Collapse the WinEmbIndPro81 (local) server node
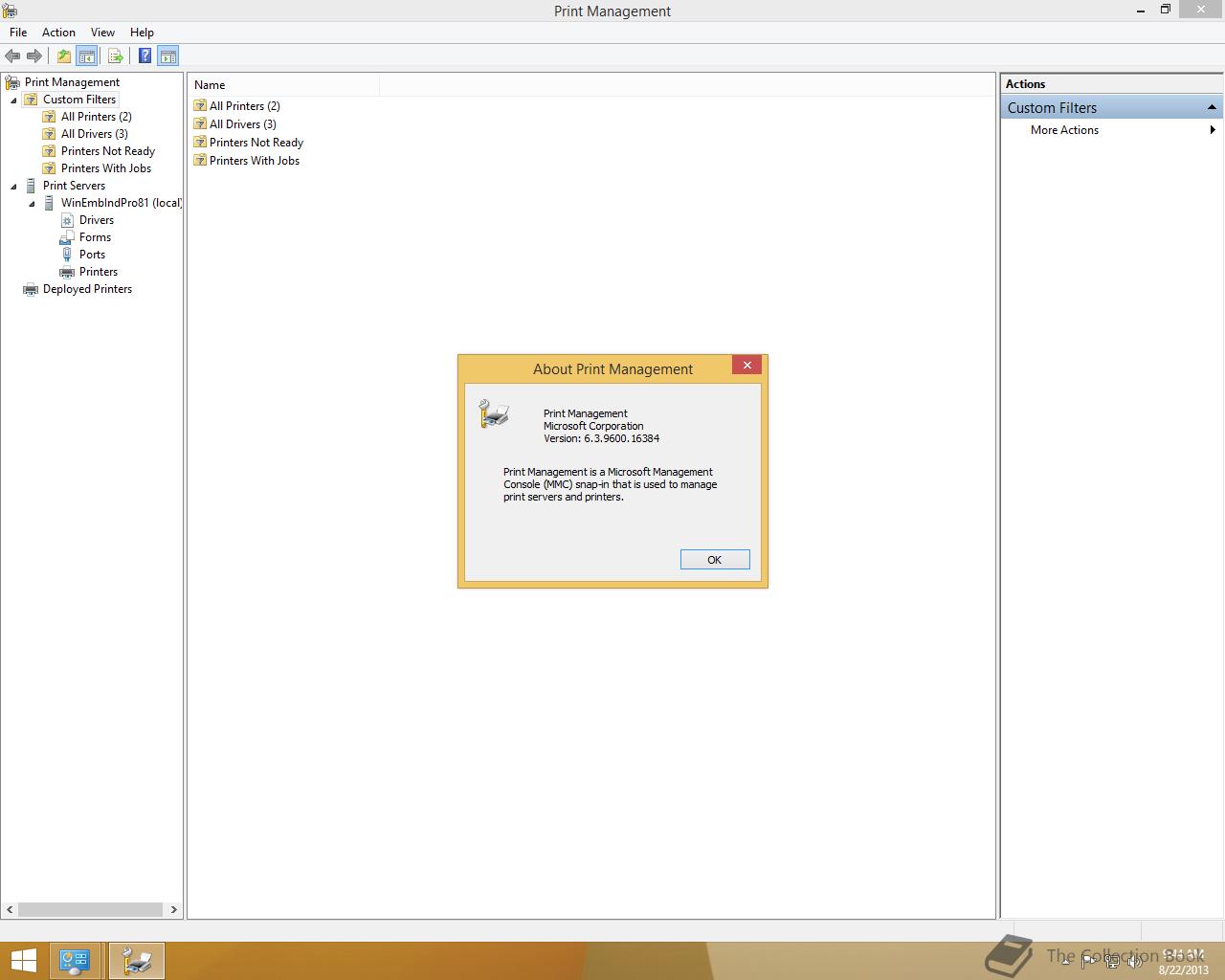 pyautogui.click(x=32, y=203)
